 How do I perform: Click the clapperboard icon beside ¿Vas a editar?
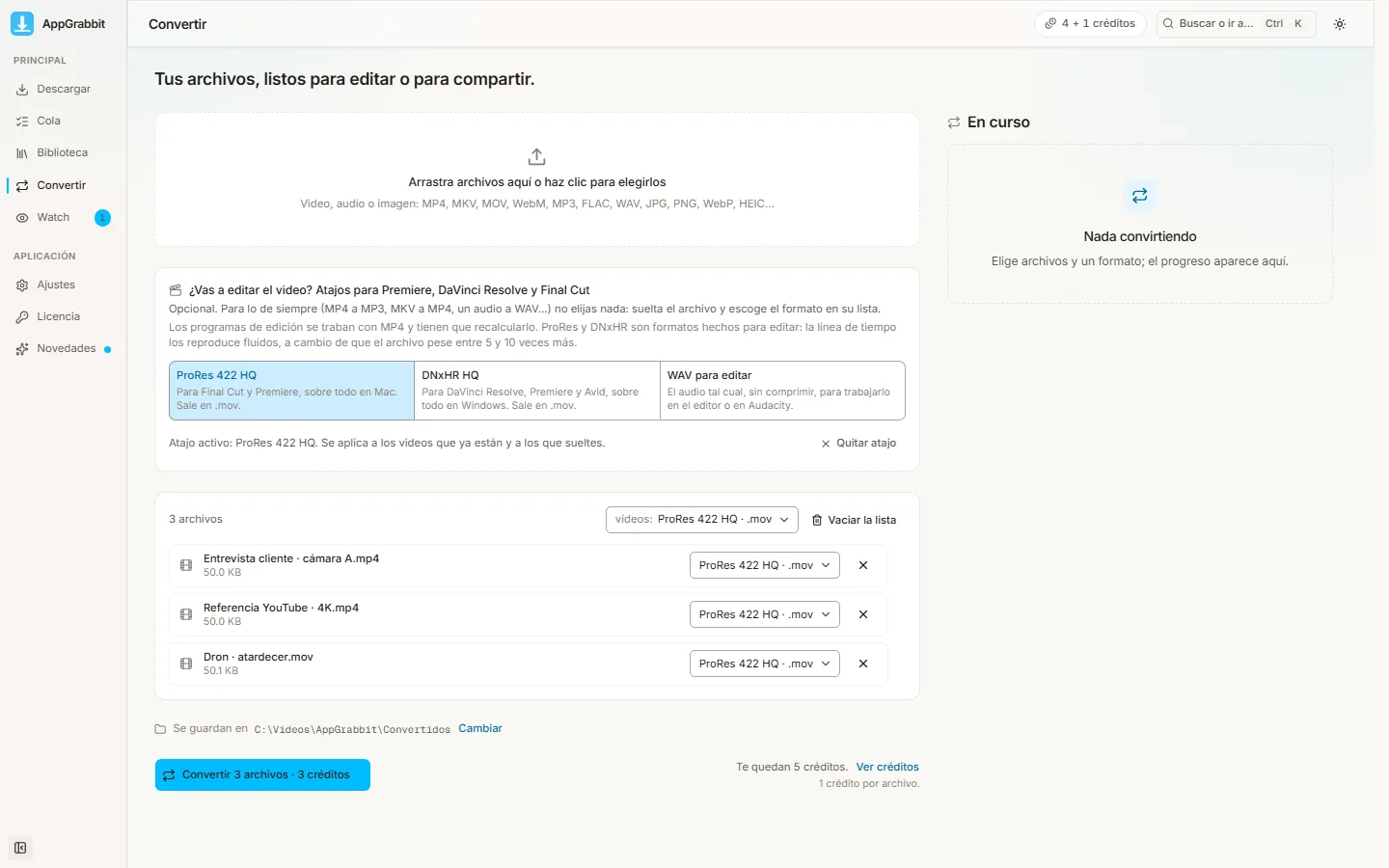[176, 290]
